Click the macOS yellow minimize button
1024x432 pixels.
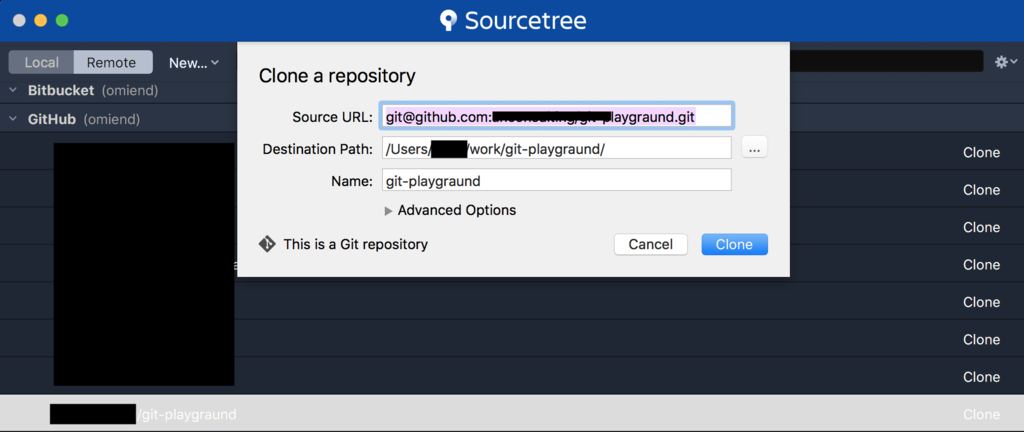point(40,21)
